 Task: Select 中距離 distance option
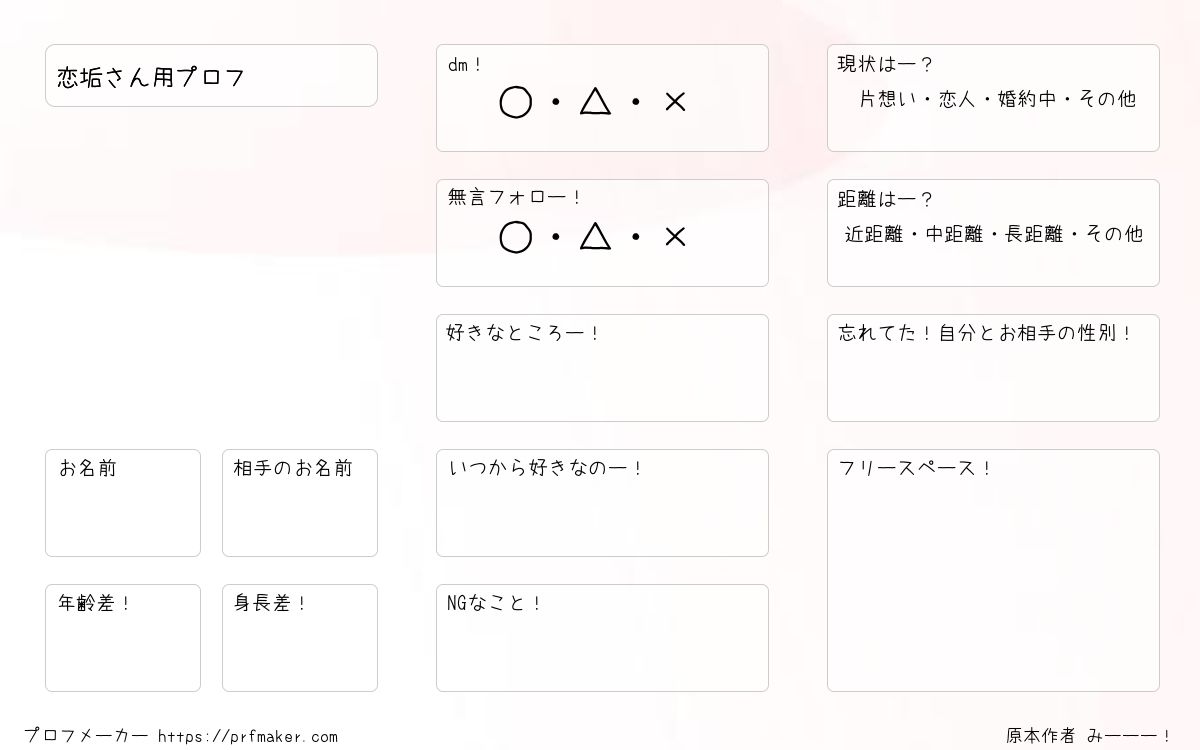point(955,234)
